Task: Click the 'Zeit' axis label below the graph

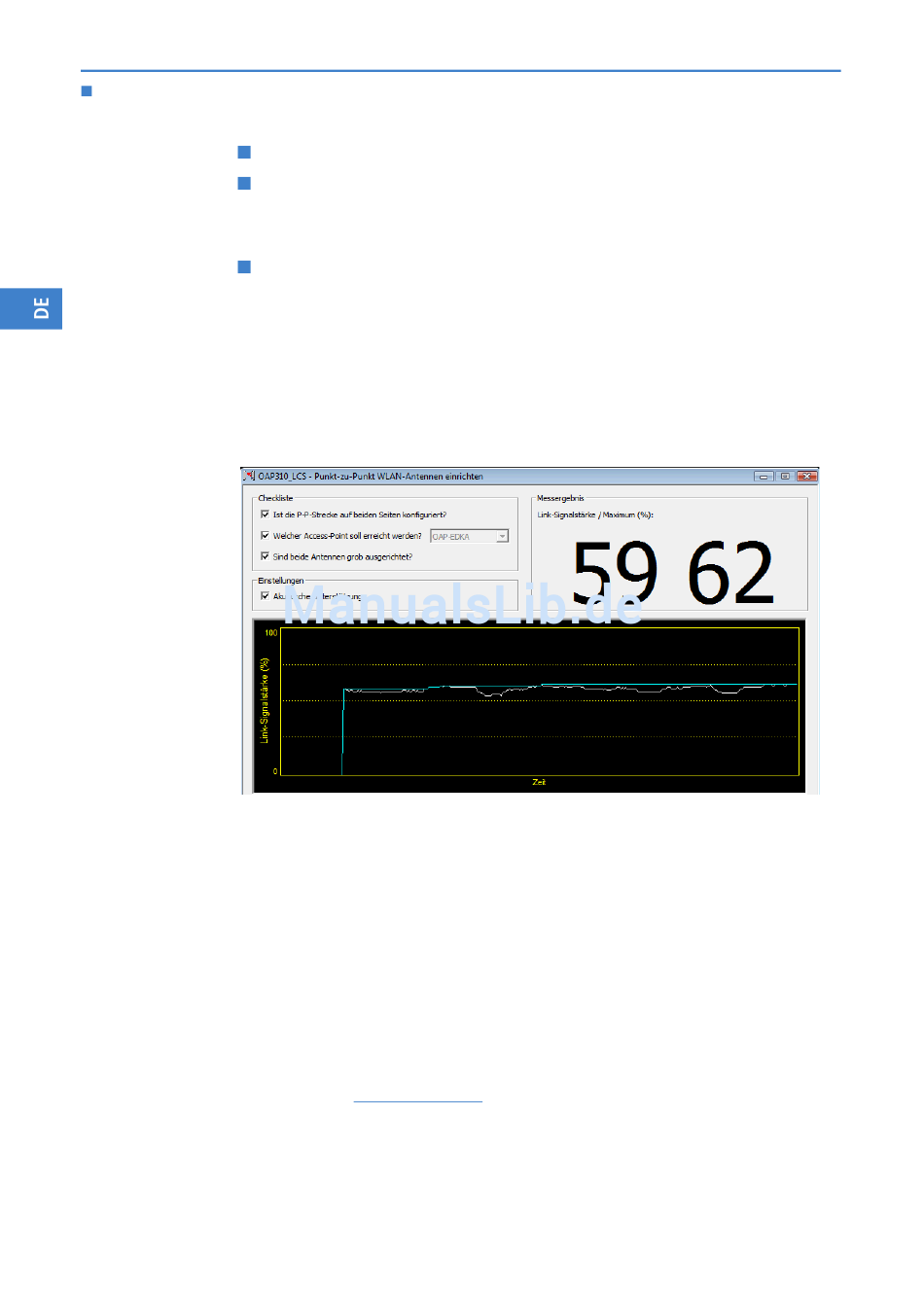Action: click(539, 782)
